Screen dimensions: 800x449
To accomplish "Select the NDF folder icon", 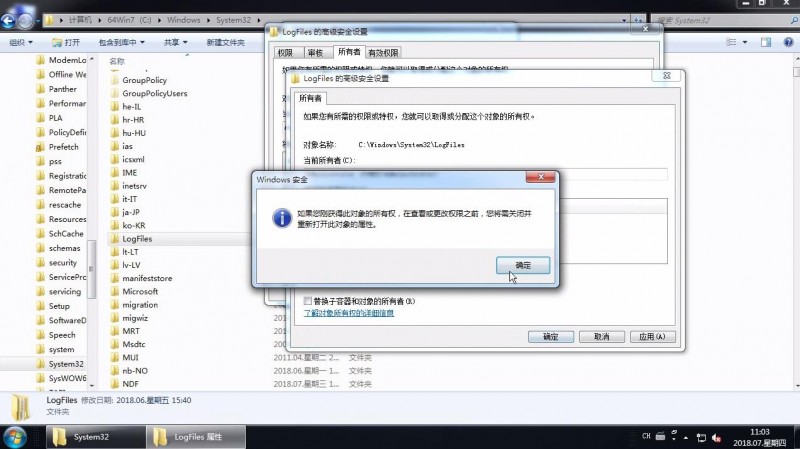I will point(115,384).
